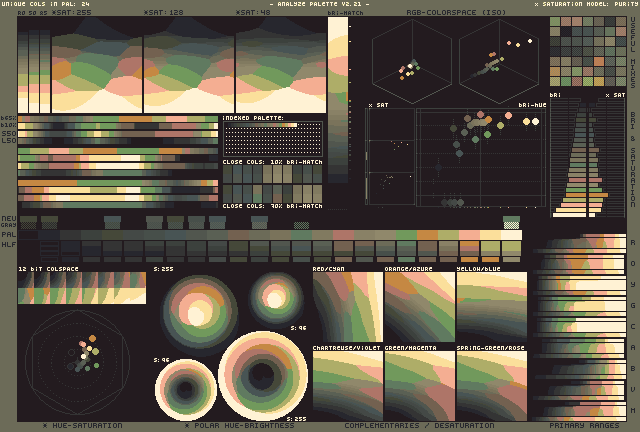Click the smallest polar hue-brightness circle
The width and height of the screenshot is (640, 432).
coord(276,297)
